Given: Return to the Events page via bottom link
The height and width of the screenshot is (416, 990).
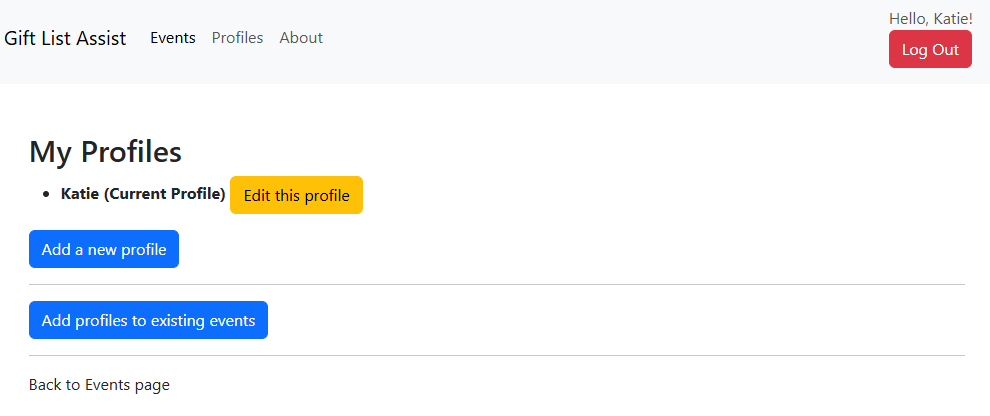Looking at the screenshot, I should 99,384.
